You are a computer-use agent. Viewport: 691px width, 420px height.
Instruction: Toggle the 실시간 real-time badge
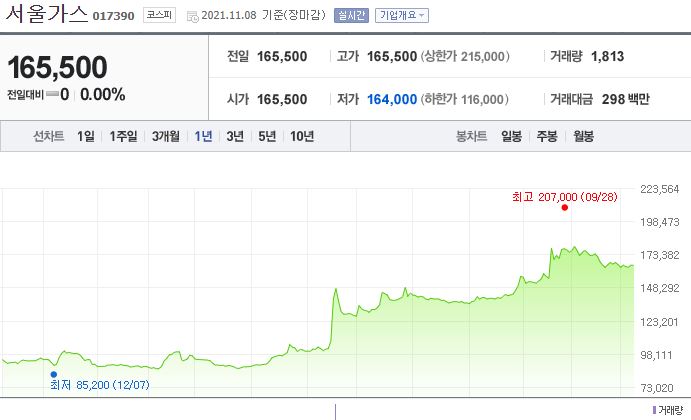click(351, 15)
